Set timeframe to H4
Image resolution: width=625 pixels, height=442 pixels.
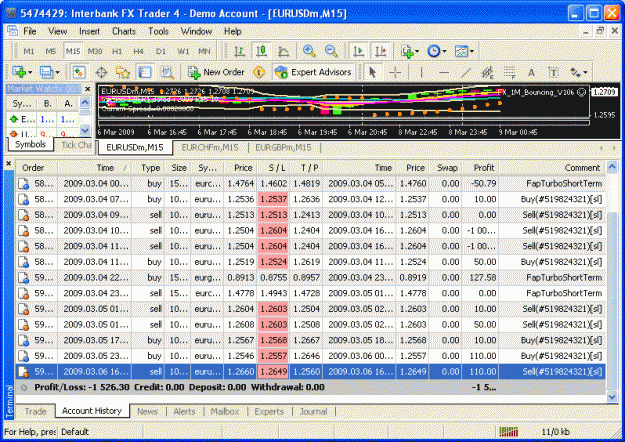tap(138, 51)
